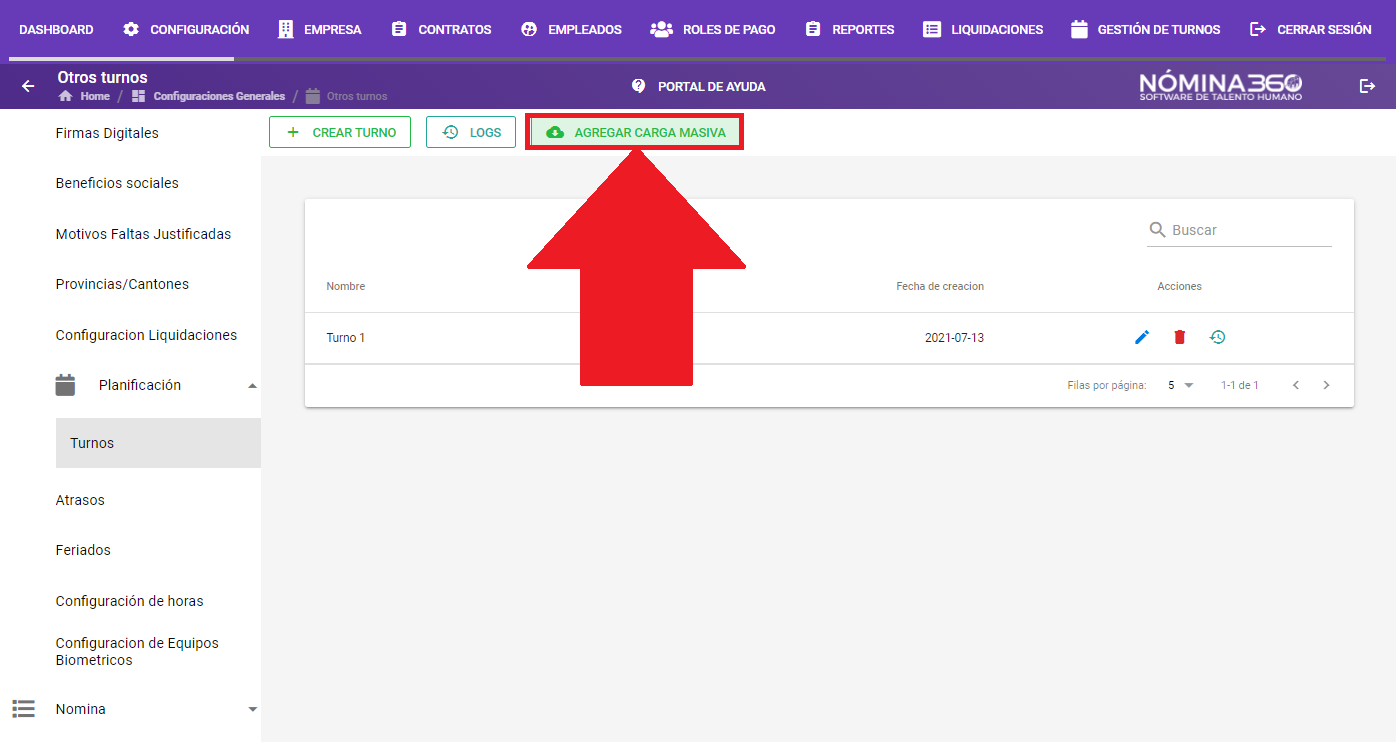Open the Roles de Pago menu
Screen dimensions: 1396x742
coord(713,29)
